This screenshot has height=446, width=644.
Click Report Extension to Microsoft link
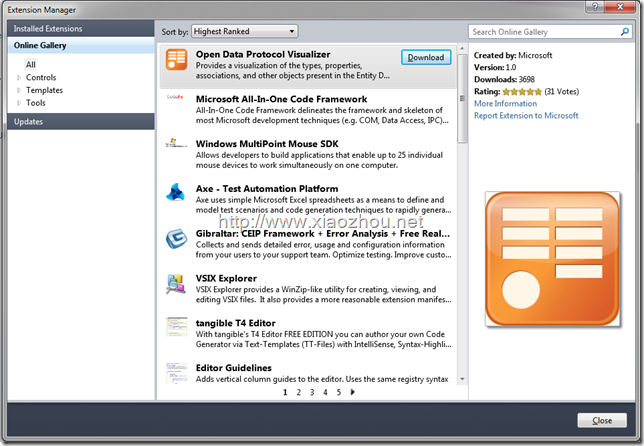click(526, 115)
